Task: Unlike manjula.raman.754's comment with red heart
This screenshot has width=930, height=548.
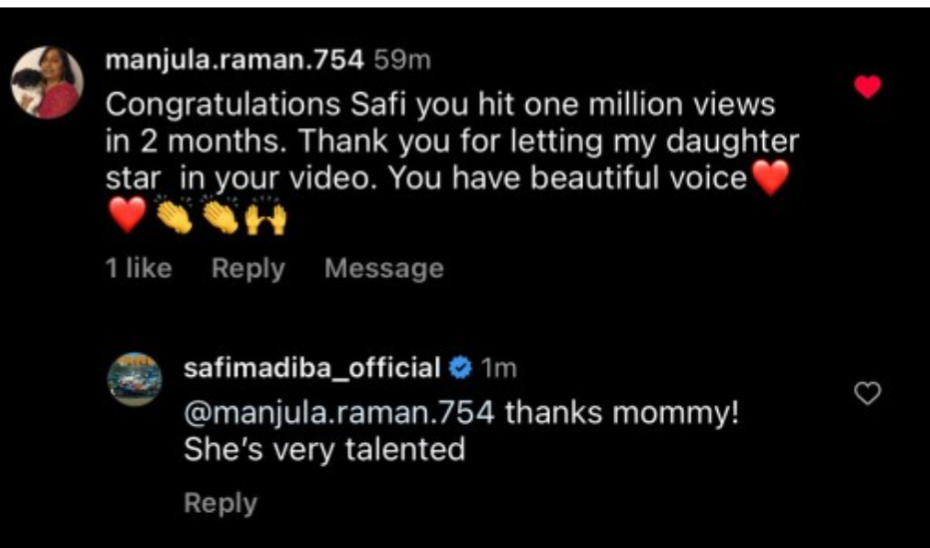Action: 868,88
